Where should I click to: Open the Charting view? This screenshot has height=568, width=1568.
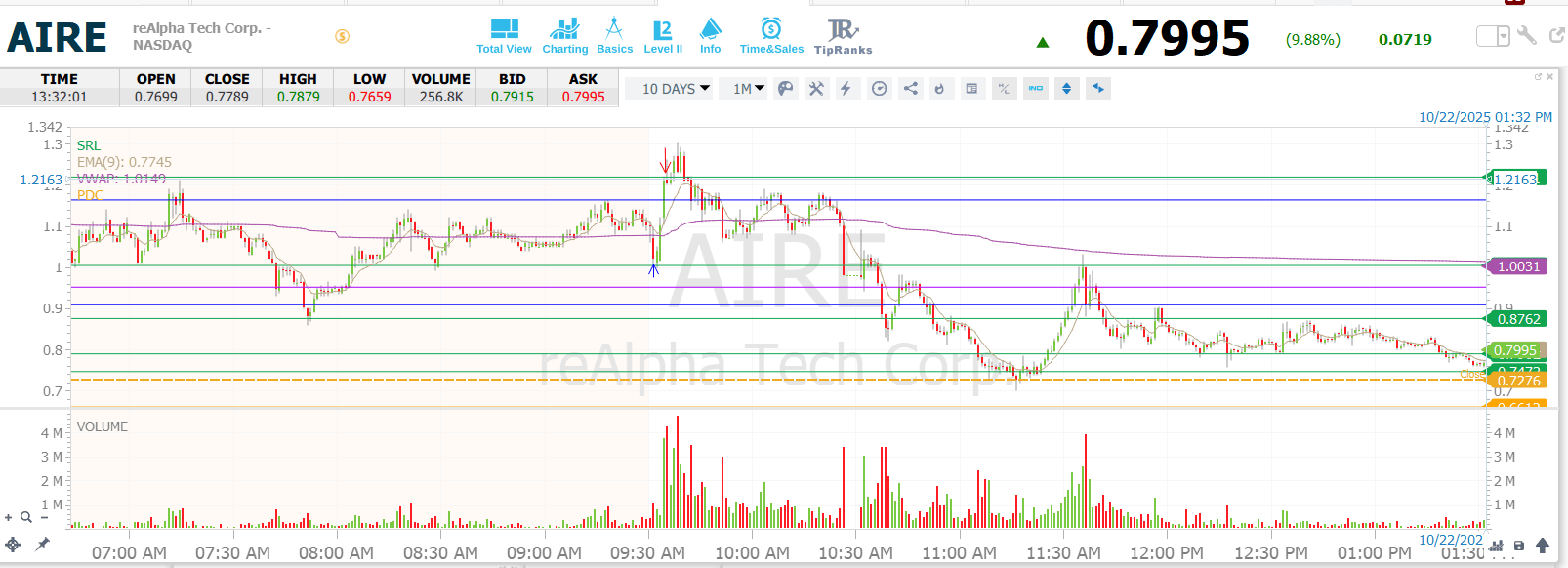pyautogui.click(x=564, y=36)
